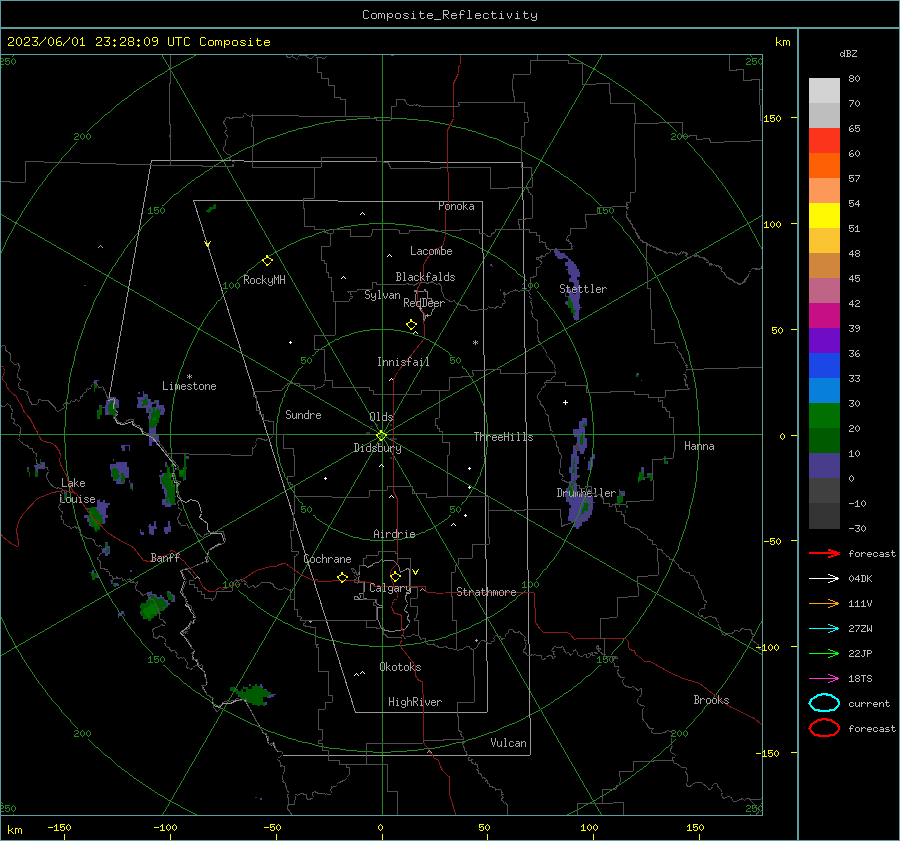Image resolution: width=900 pixels, height=841 pixels.
Task: Click the white 04DK arrow in legend
Action: (x=824, y=579)
